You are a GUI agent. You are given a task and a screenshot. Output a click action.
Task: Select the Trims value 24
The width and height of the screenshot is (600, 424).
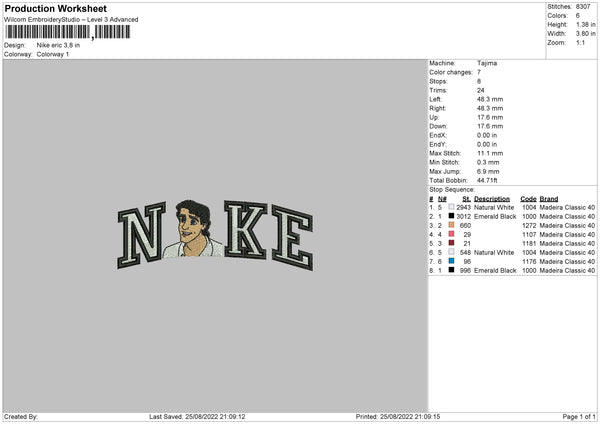click(x=481, y=90)
